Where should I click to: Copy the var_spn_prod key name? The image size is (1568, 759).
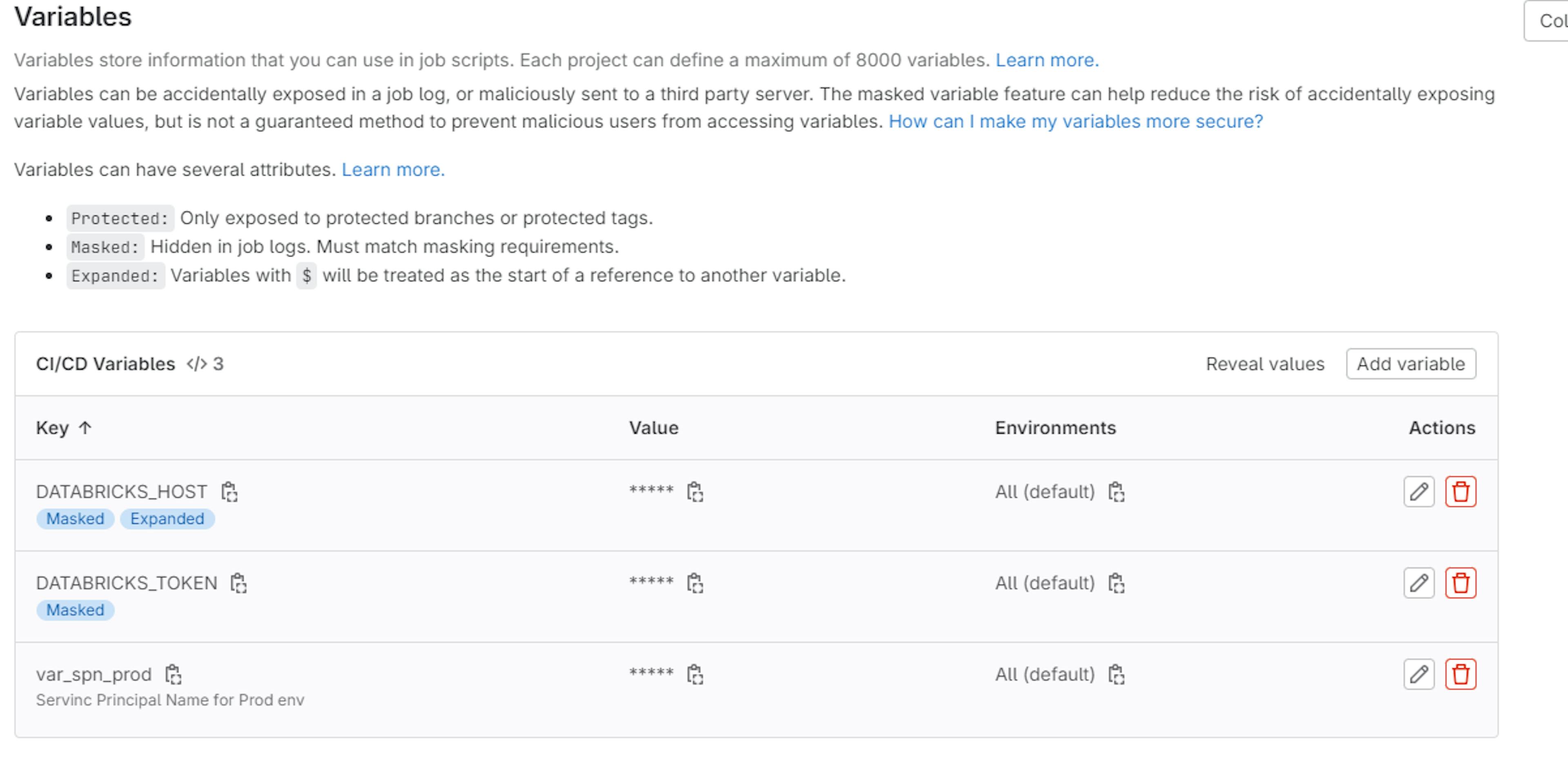(x=174, y=674)
